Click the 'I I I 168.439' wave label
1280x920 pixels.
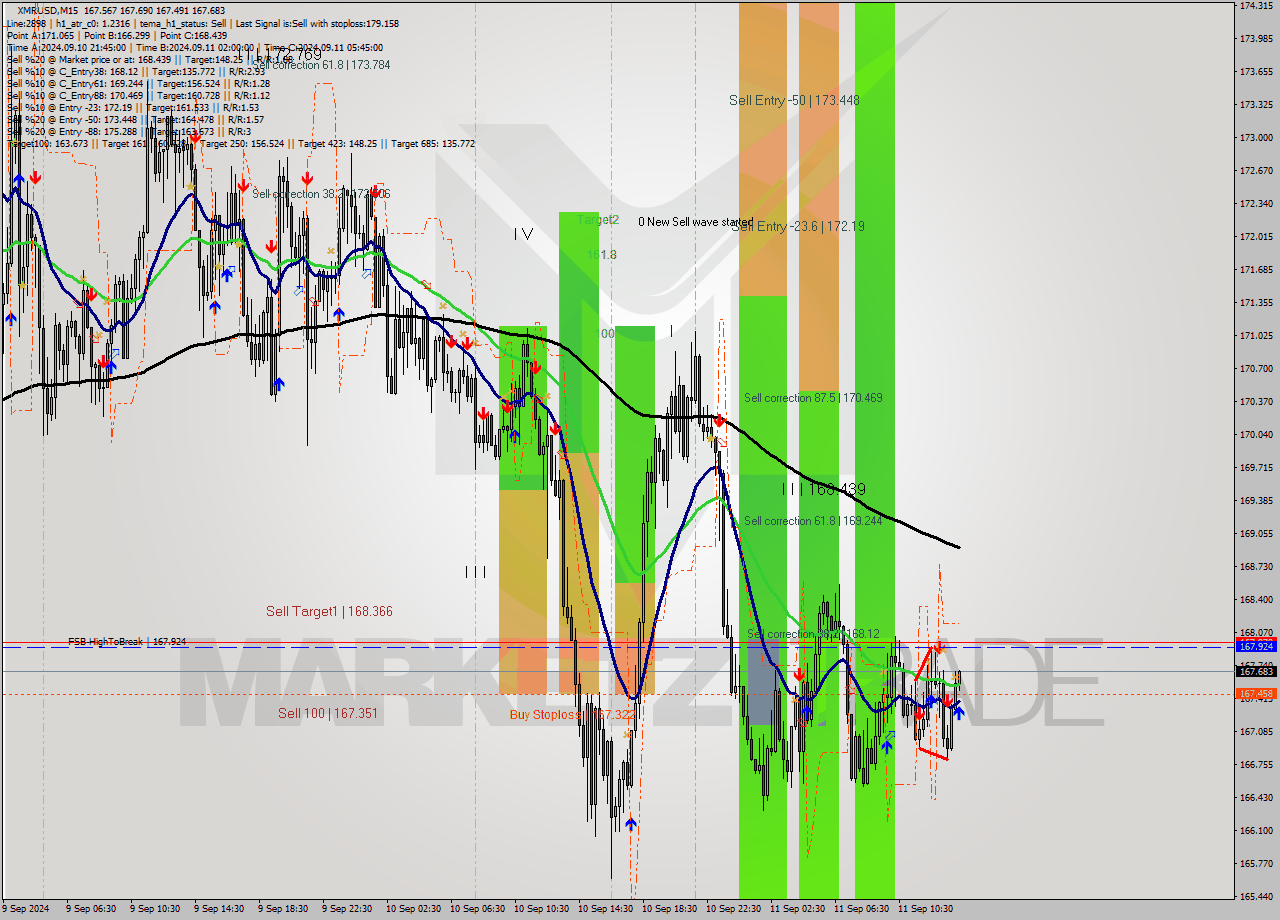point(824,489)
